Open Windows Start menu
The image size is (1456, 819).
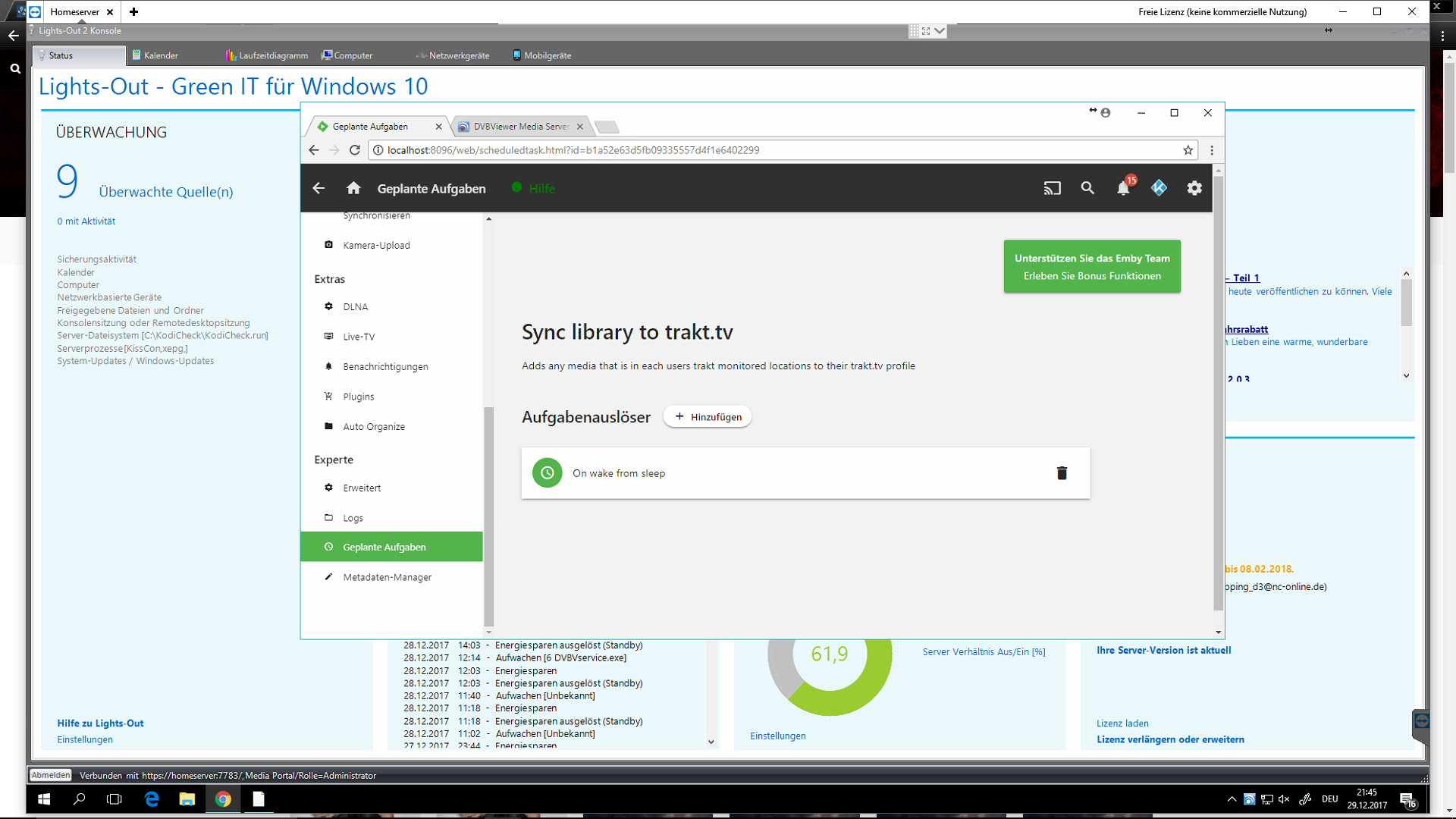[44, 799]
